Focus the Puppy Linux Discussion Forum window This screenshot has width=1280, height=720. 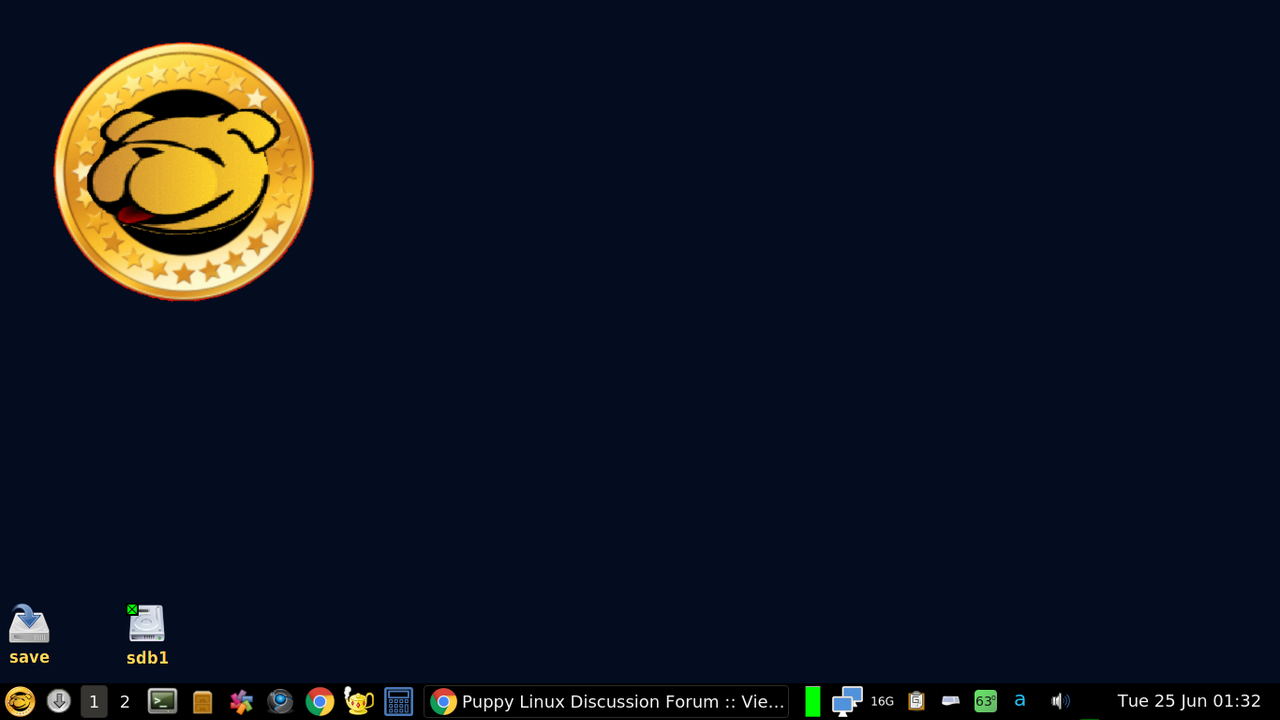(x=607, y=702)
